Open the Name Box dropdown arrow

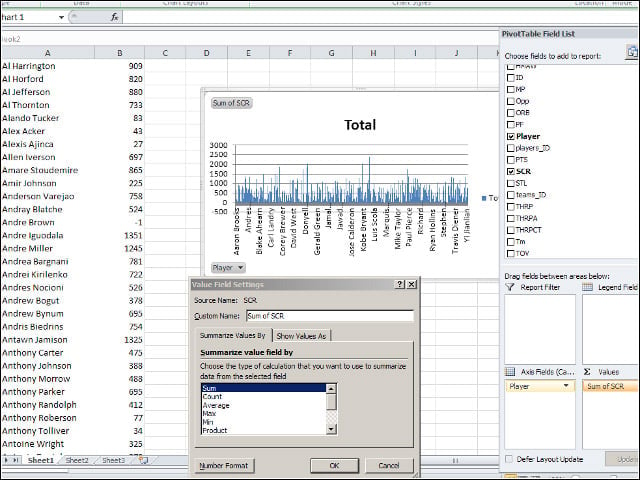pyautogui.click(x=61, y=17)
